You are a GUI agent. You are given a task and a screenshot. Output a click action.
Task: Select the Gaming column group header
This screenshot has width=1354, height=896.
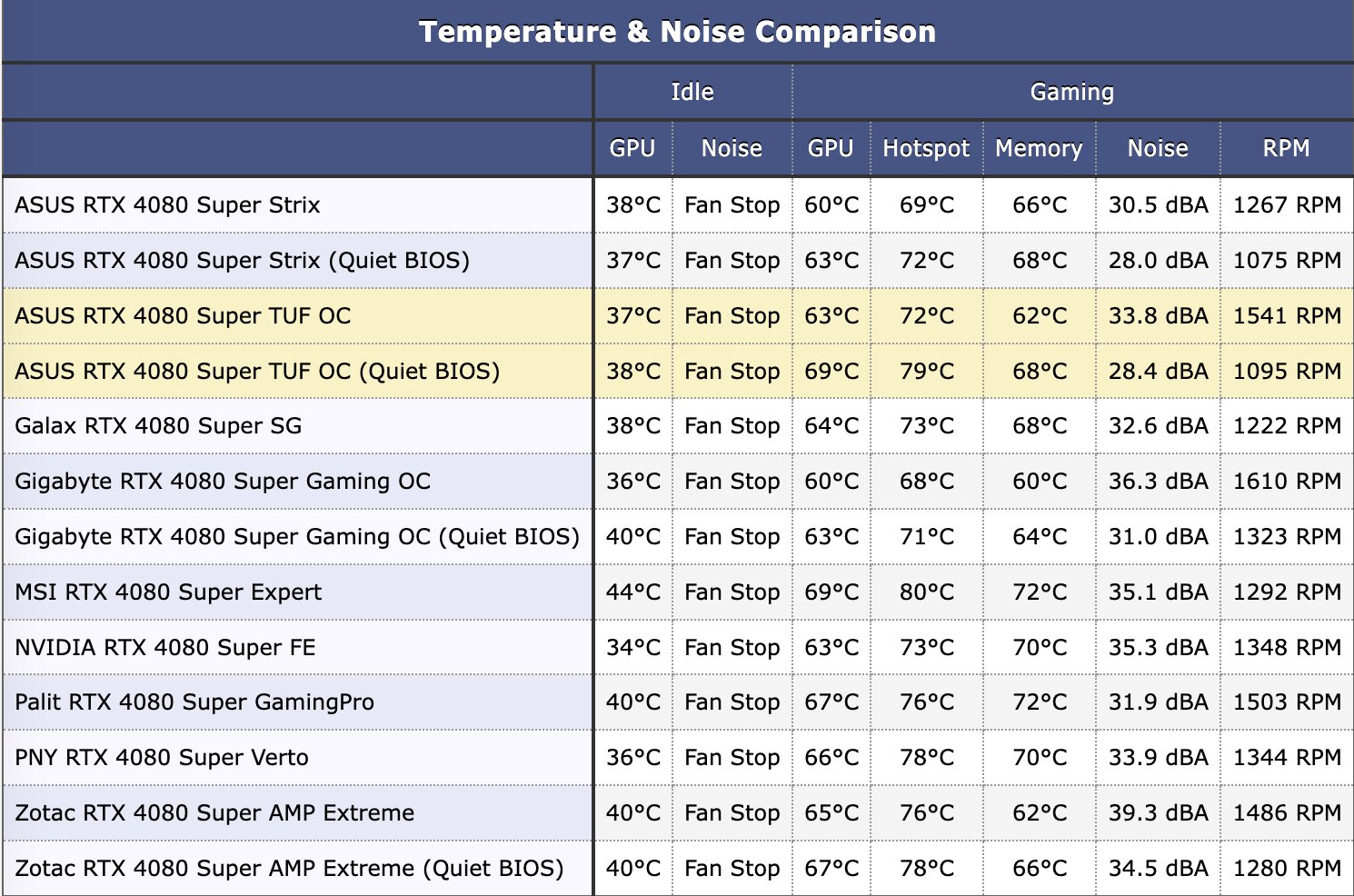1072,92
